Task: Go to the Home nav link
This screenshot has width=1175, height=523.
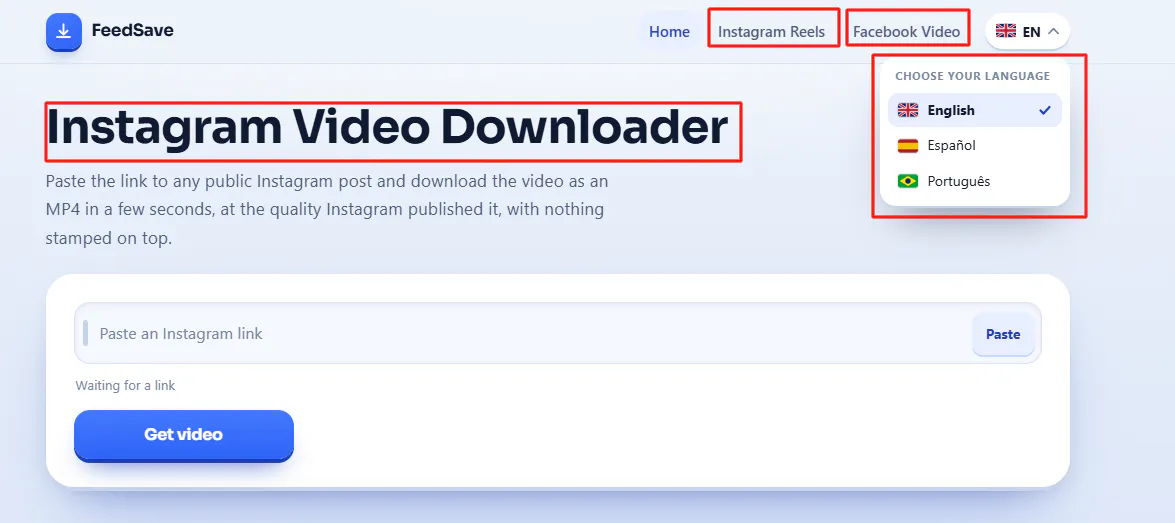Action: (669, 31)
